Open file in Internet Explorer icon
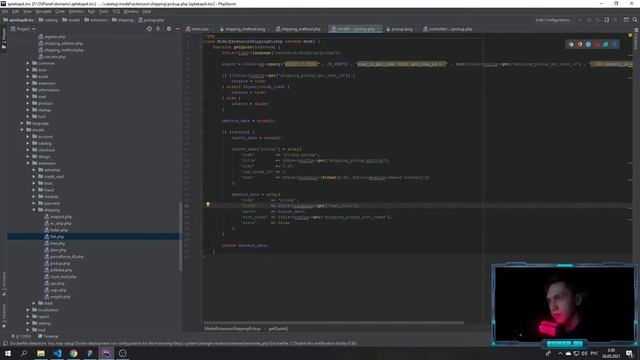This screenshot has height=360, width=640. coord(606,44)
